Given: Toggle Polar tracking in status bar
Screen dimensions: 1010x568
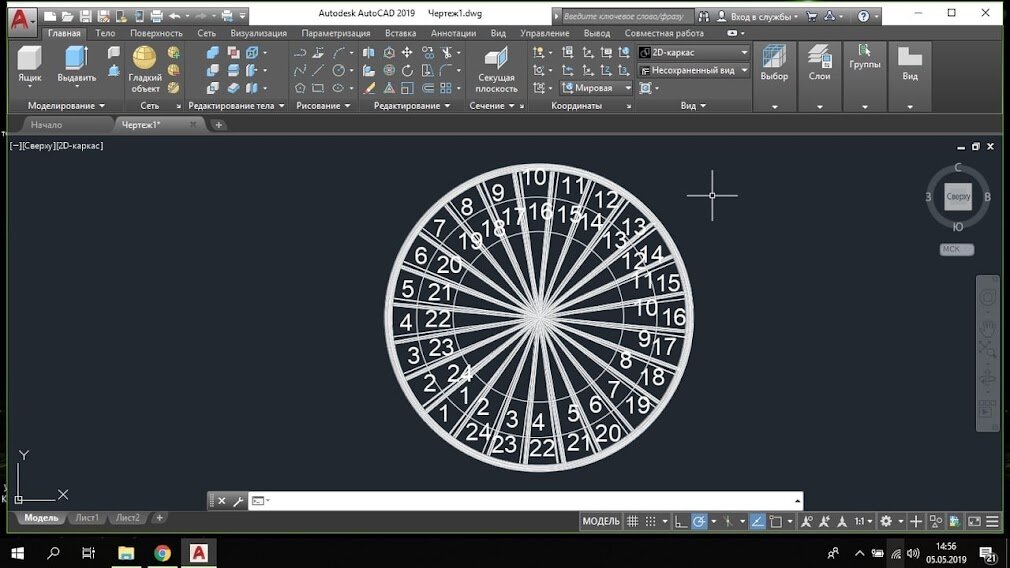Looking at the screenshot, I should (699, 521).
